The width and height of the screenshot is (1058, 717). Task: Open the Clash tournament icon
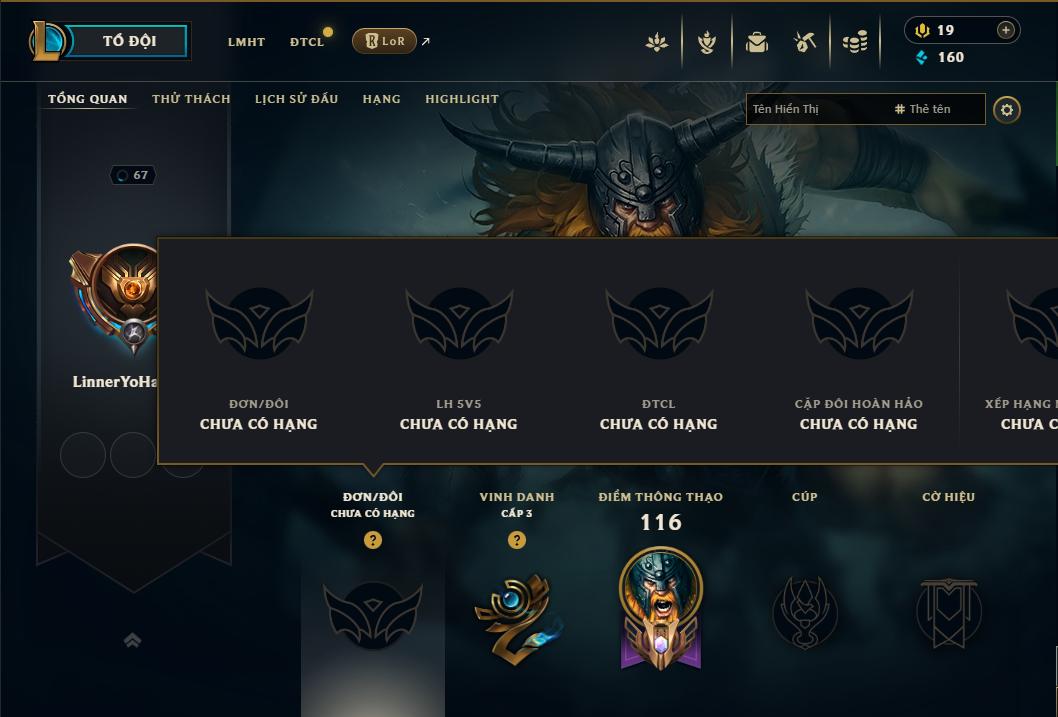point(706,42)
